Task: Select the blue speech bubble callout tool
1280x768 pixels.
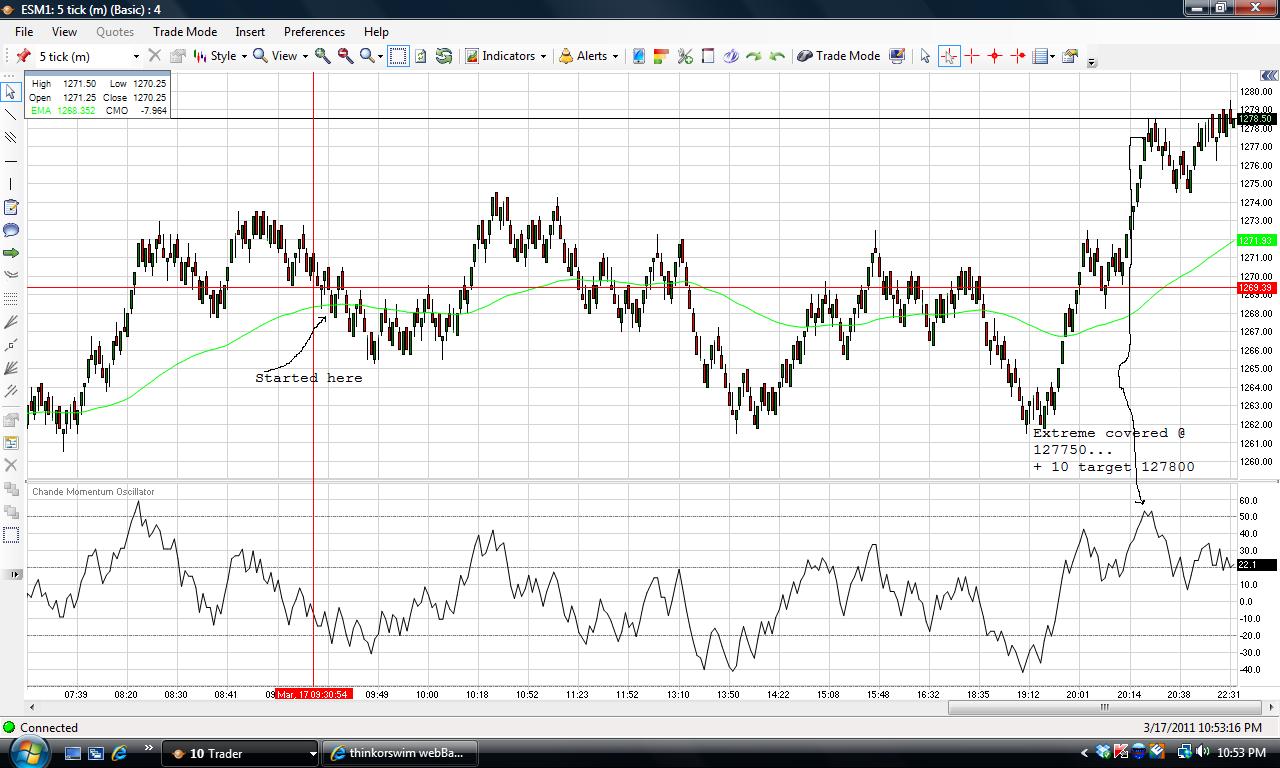Action: (x=11, y=230)
